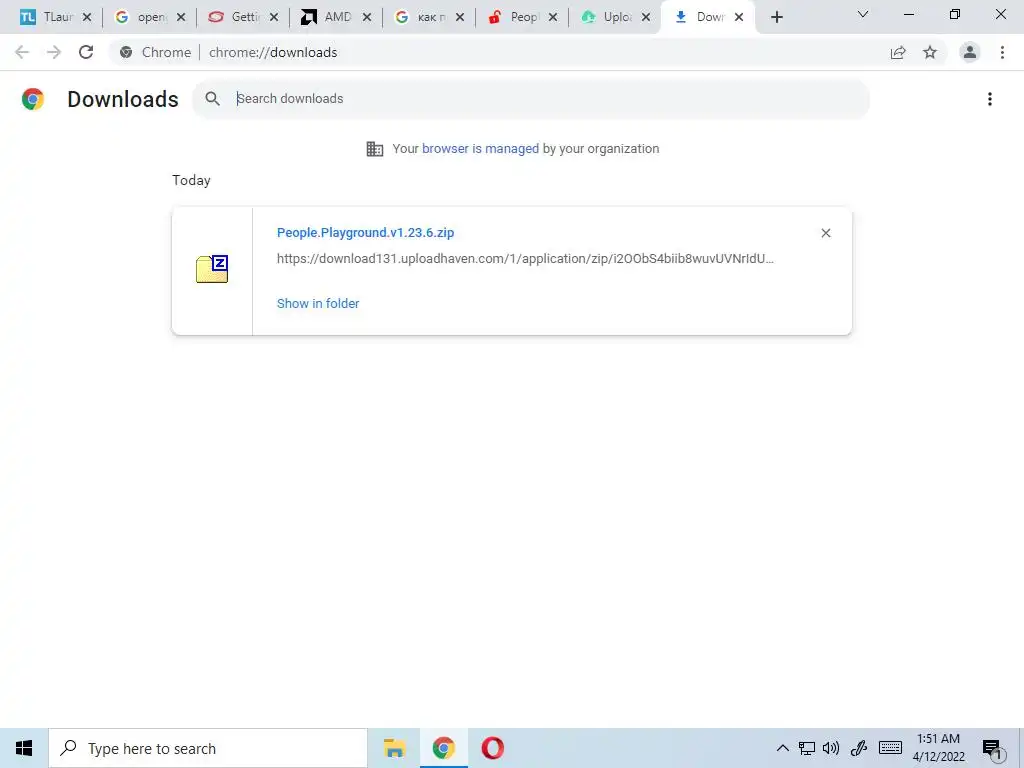
Task: Close the TLauncher tab
Action: click(87, 18)
